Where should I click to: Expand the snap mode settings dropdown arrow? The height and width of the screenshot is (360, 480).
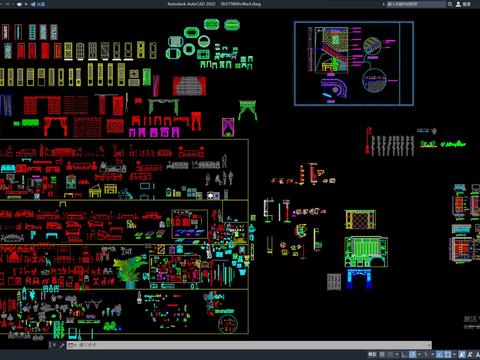coord(397,354)
